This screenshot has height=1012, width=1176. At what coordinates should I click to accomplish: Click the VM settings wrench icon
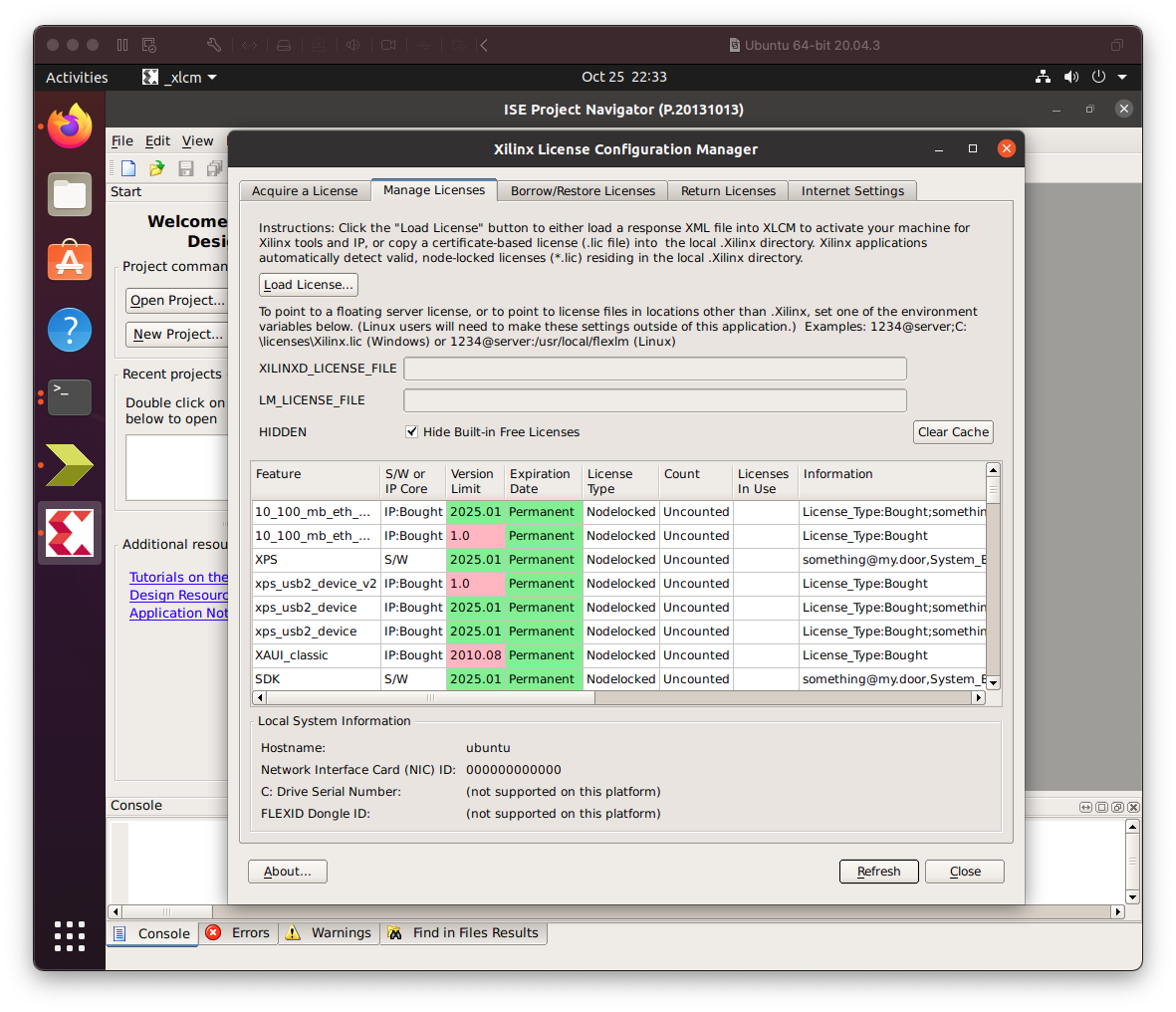click(214, 45)
